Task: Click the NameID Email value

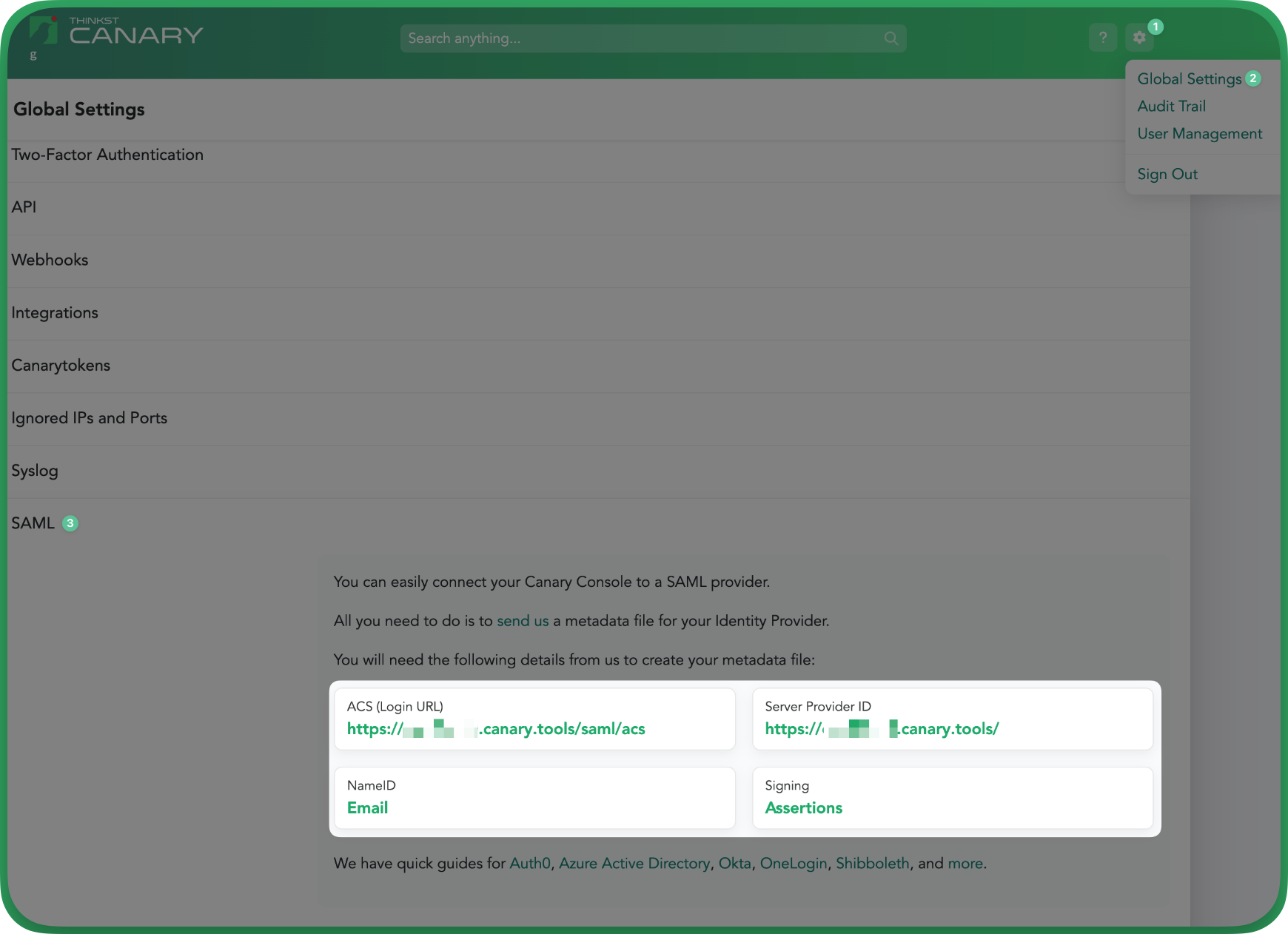Action: 367,808
